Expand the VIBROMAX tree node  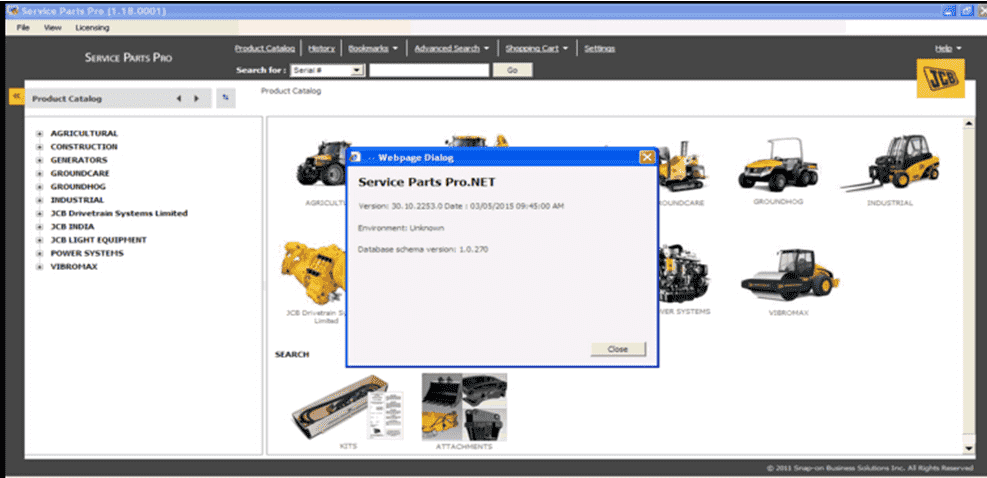39,267
